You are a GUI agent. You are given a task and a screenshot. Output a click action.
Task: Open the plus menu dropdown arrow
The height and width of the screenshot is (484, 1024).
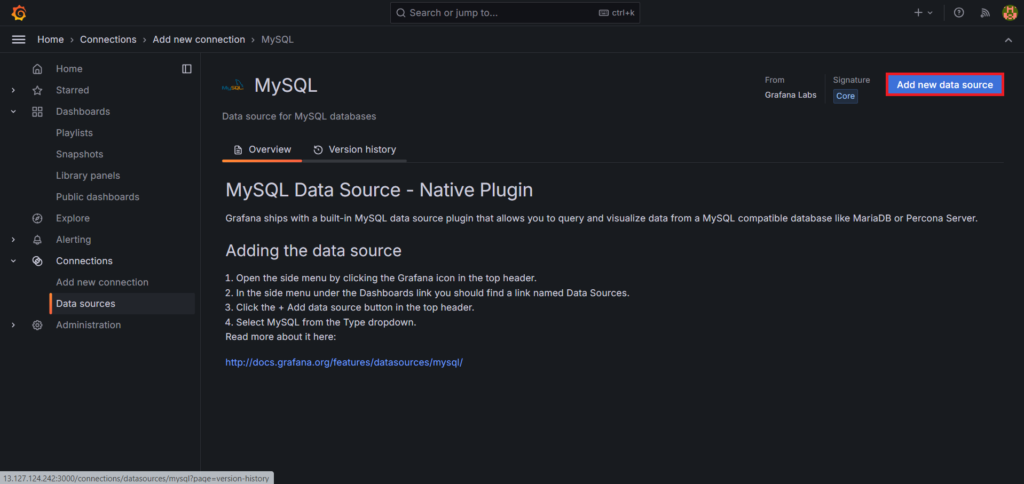(x=931, y=12)
